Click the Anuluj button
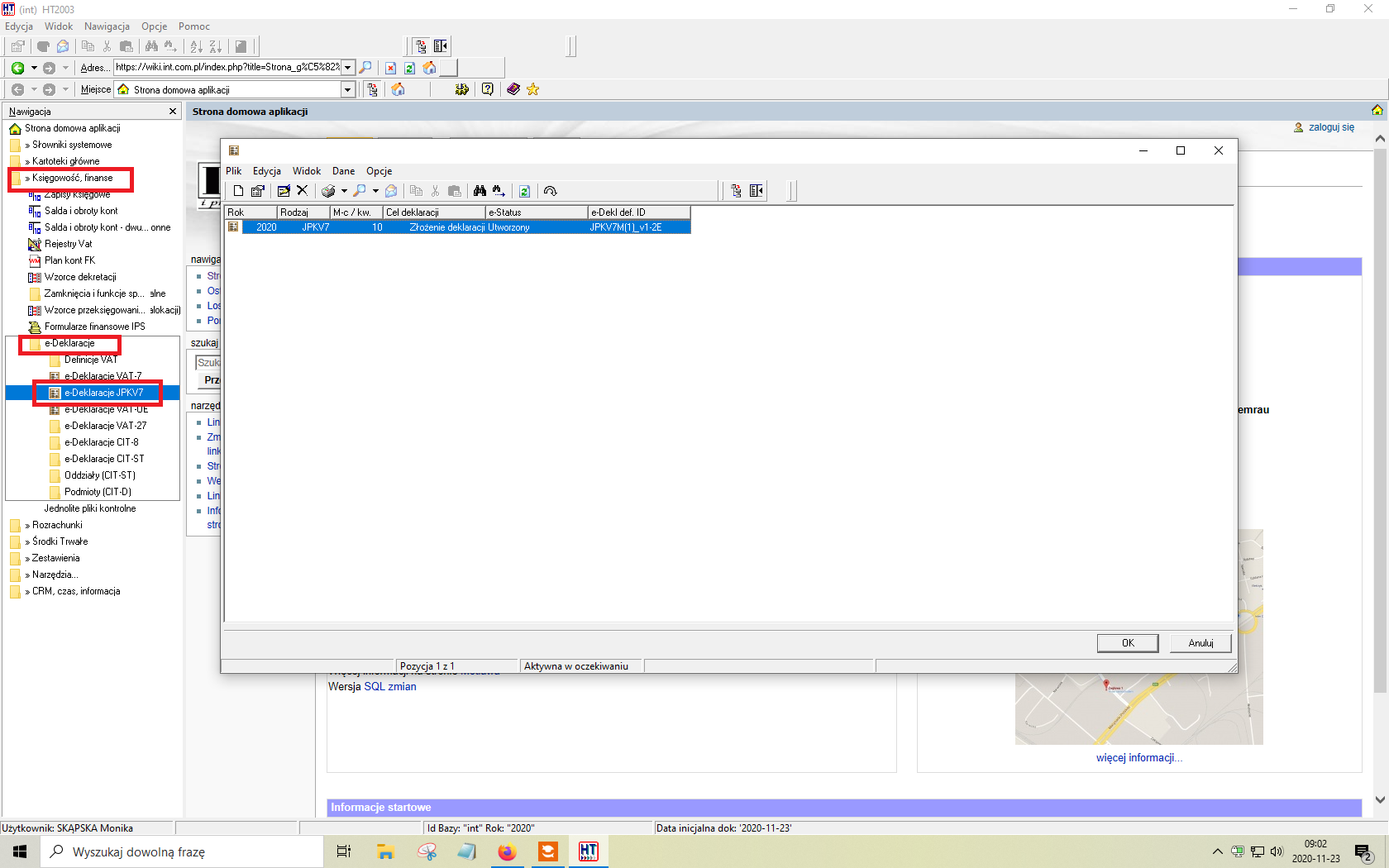This screenshot has width=1389, height=868. [1200, 643]
